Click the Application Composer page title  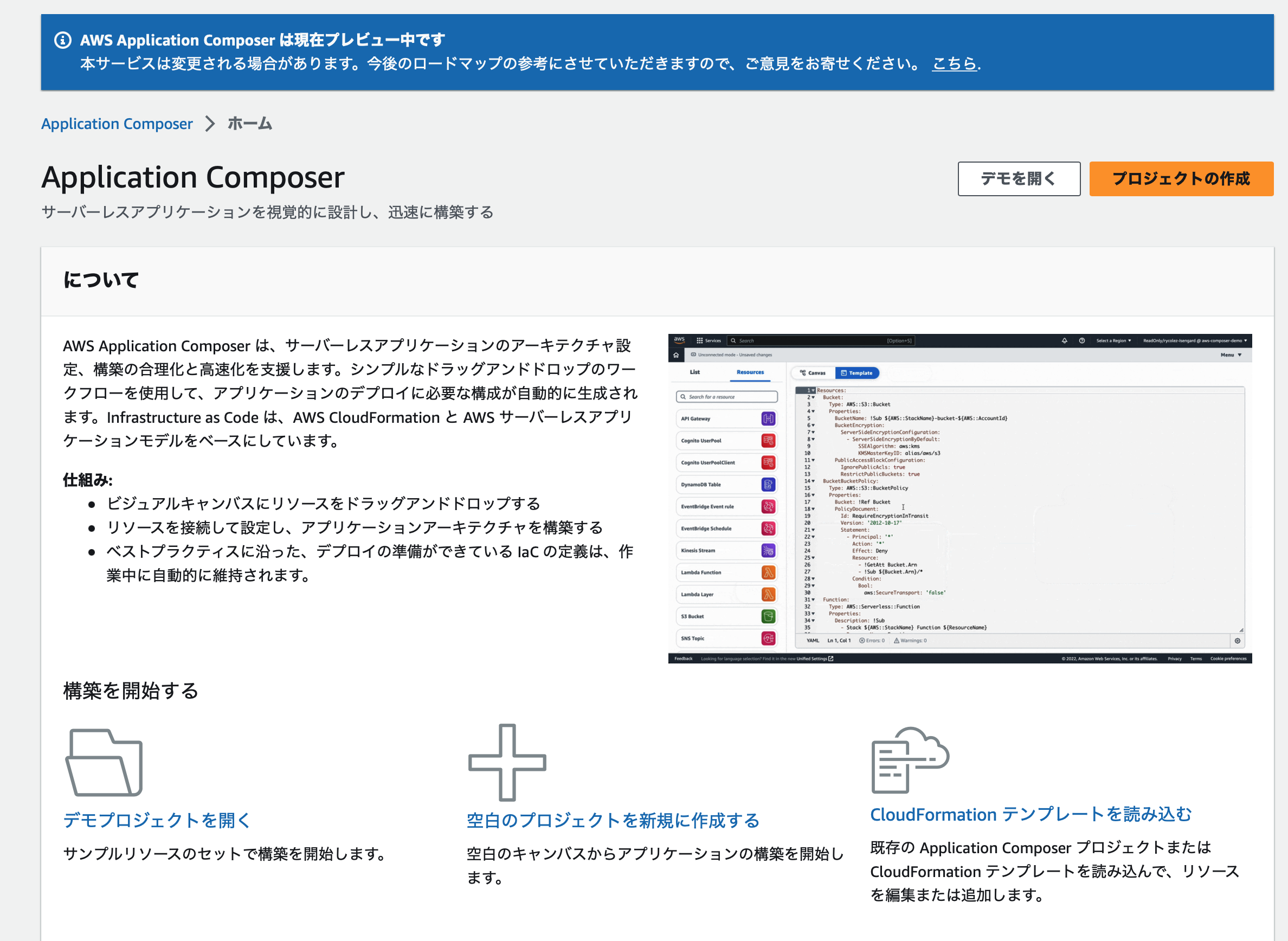pyautogui.click(x=193, y=177)
